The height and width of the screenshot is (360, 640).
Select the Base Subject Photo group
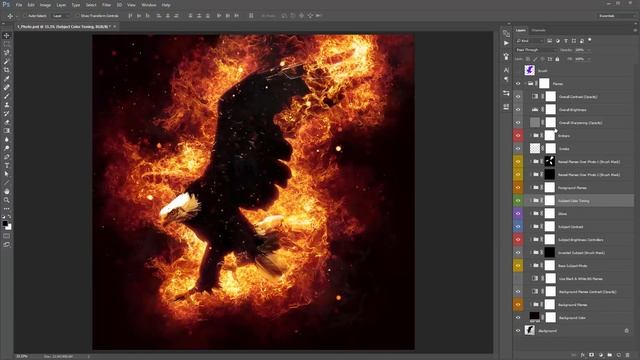[573, 266]
